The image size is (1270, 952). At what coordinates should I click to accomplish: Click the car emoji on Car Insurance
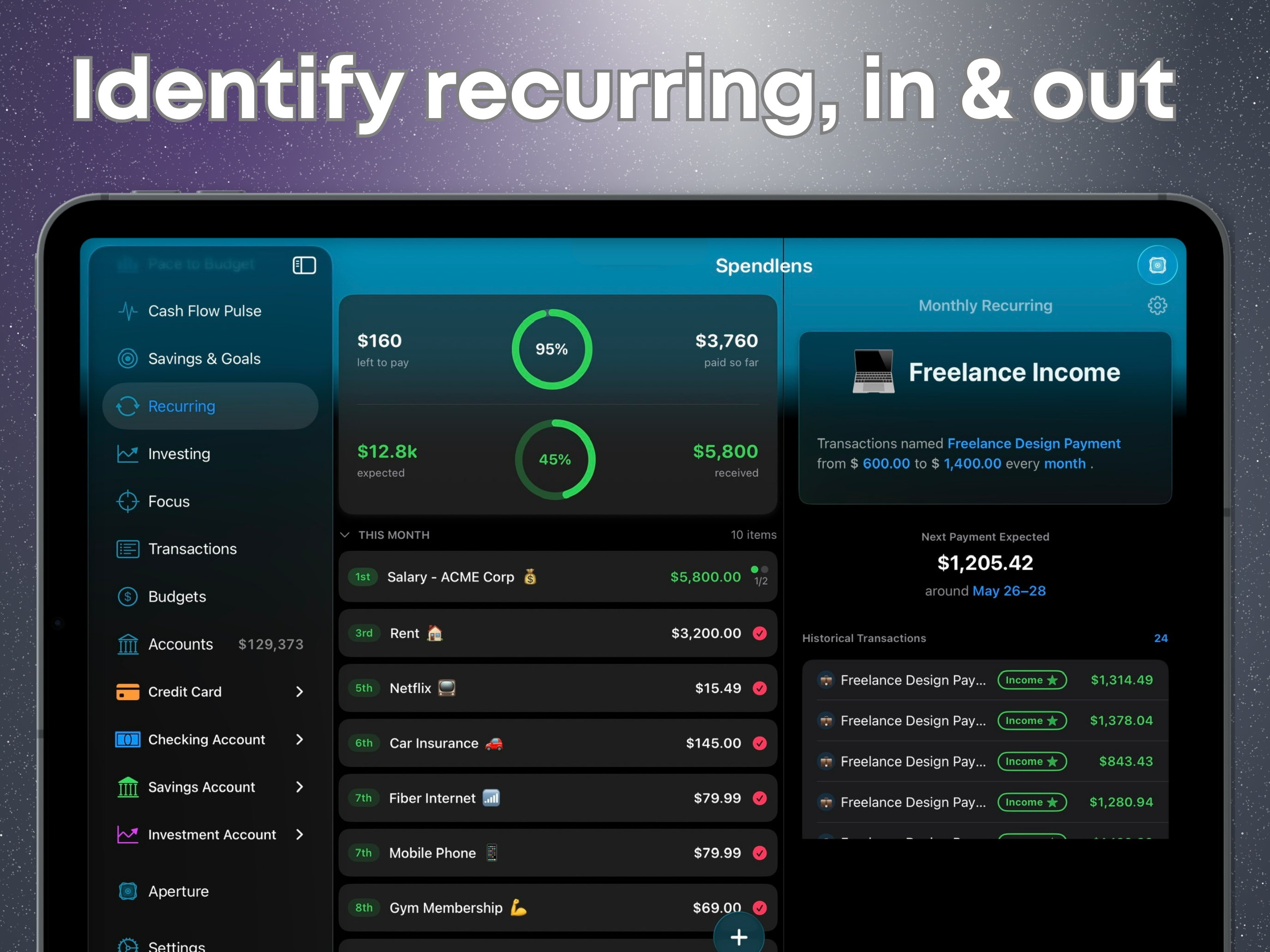tap(494, 743)
